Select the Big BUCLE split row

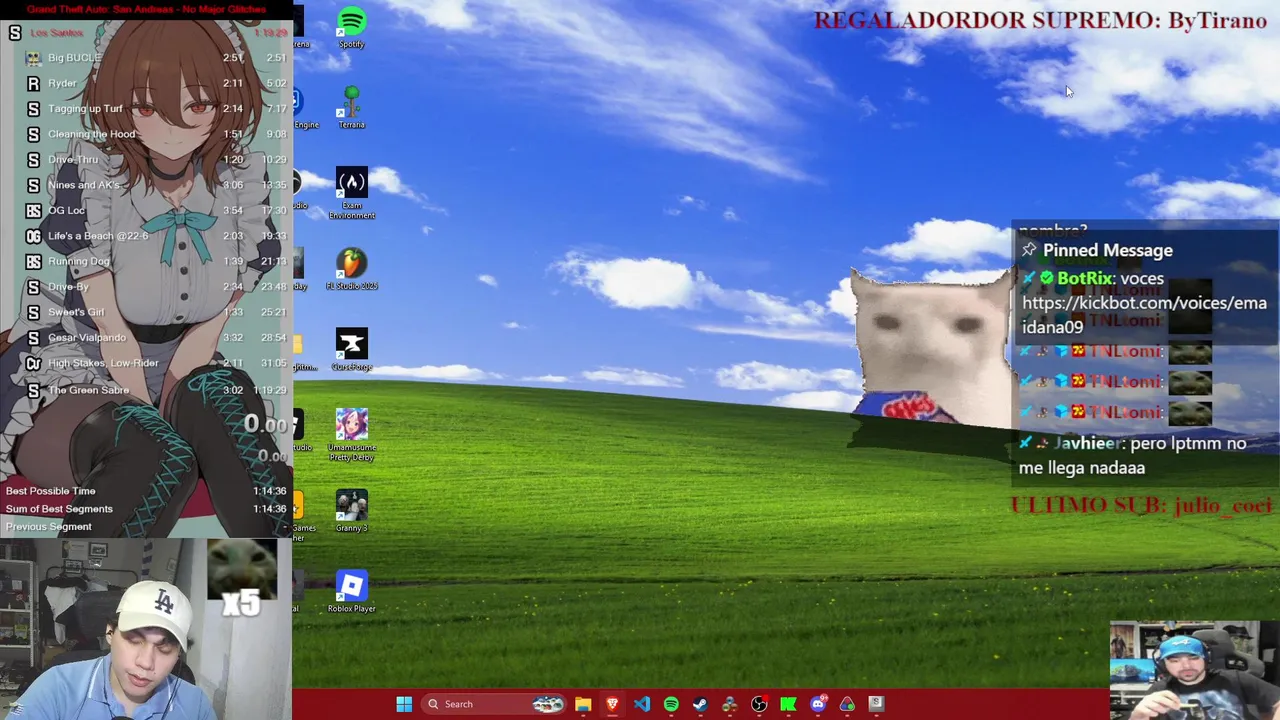[146, 58]
